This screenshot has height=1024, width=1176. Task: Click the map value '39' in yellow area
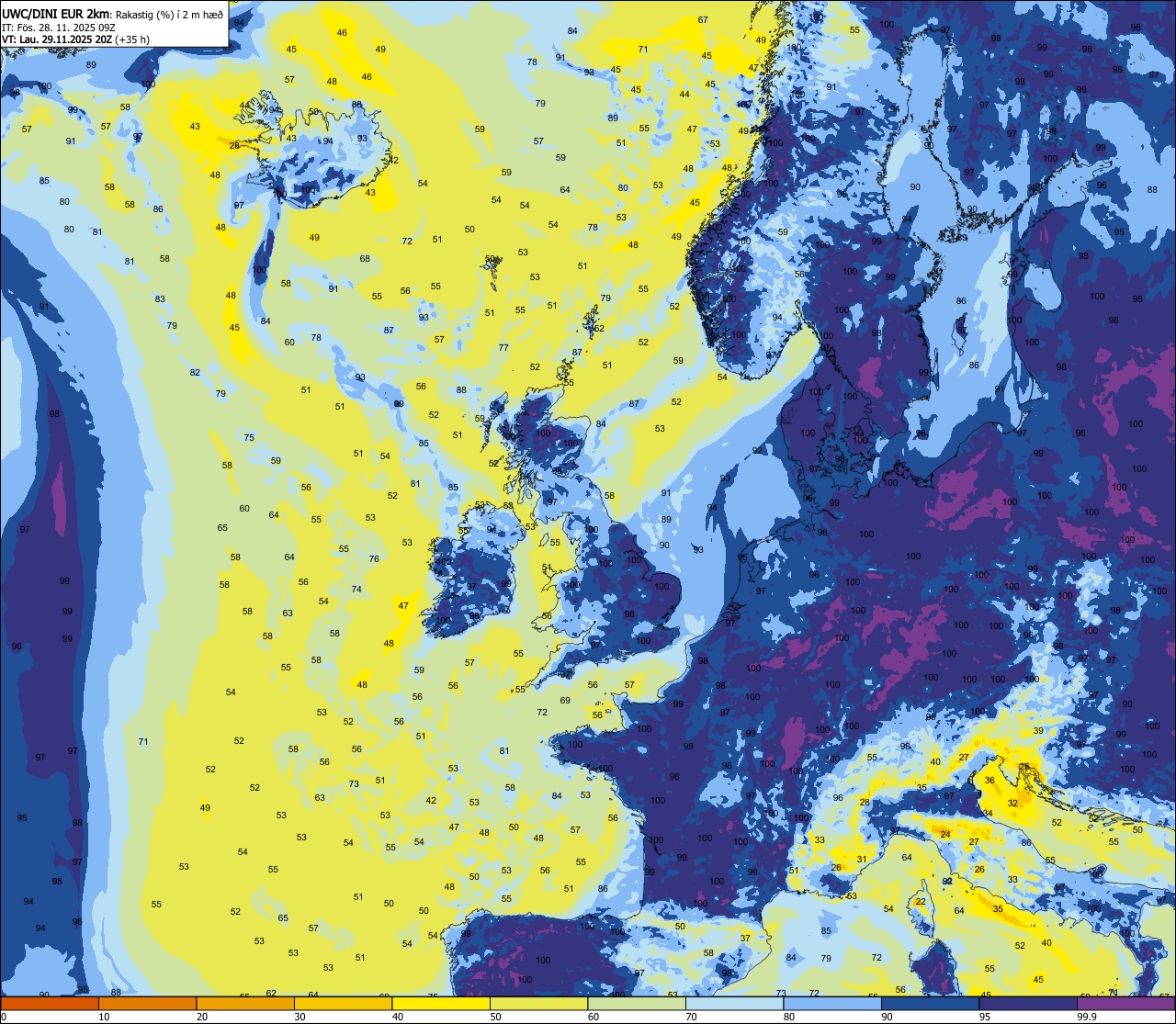[x=1038, y=731]
